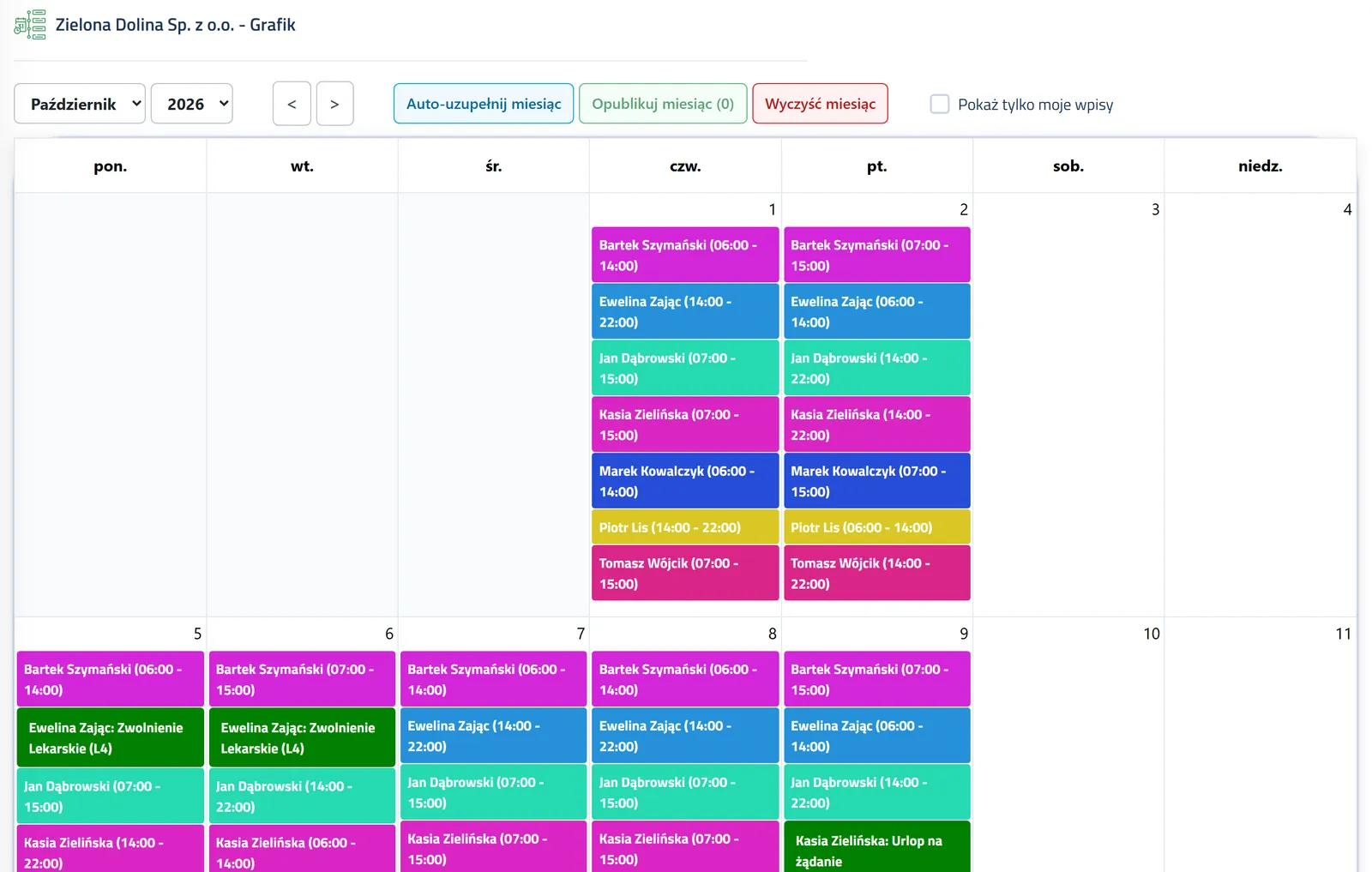Viewport: 1372px width, 872px height.
Task: Click the Opublikuj miesiąc (0) button
Action: tap(663, 104)
